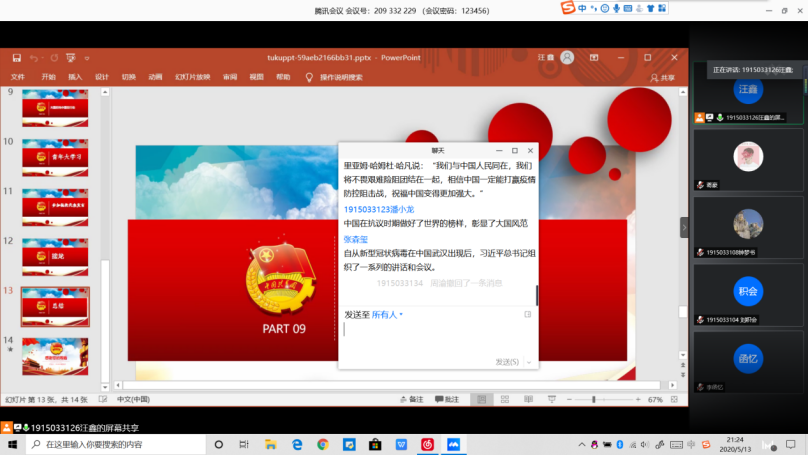Click the Windows Start button
Image resolution: width=808 pixels, height=455 pixels.
tap(12, 444)
